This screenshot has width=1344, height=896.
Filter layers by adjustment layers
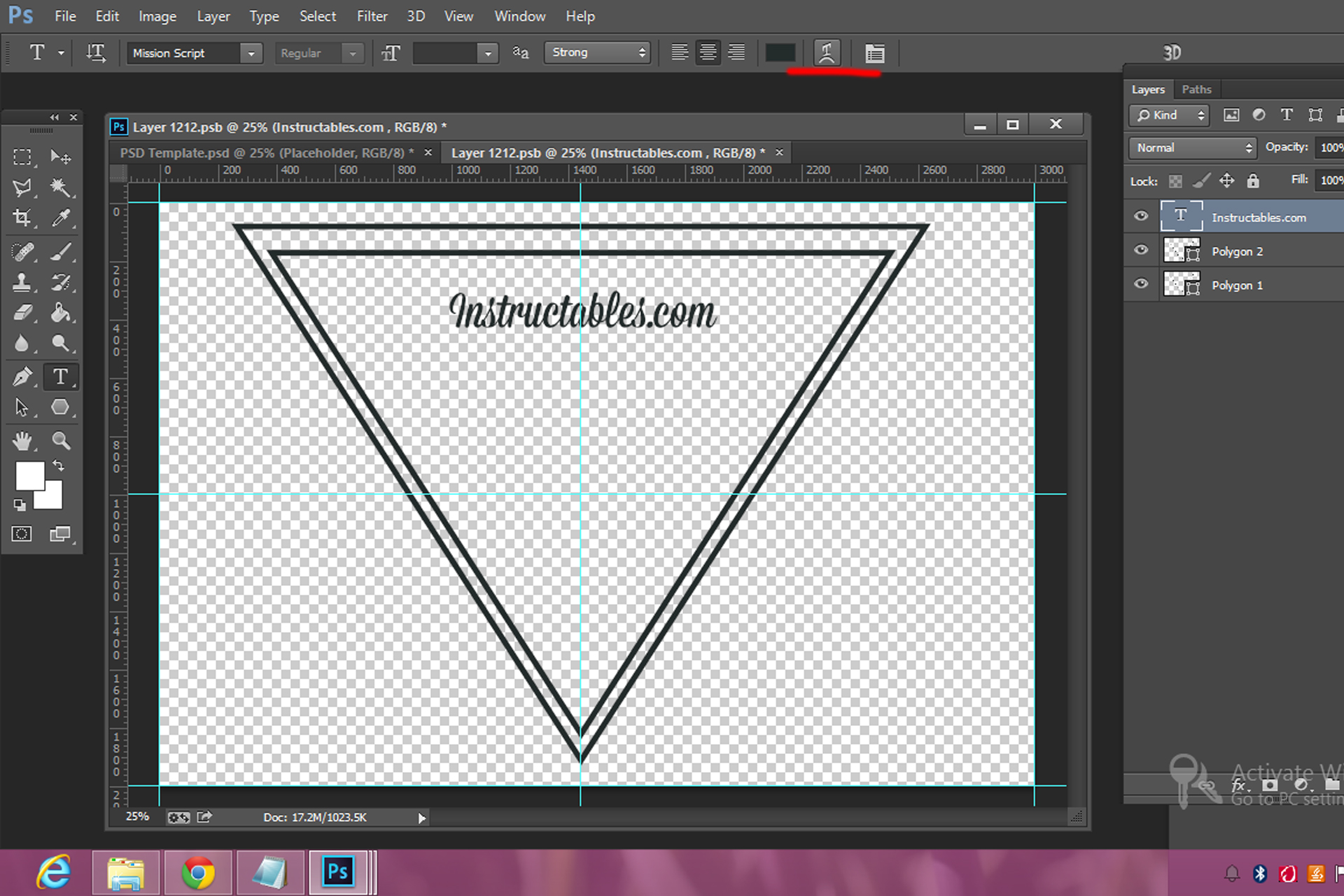pos(1259,115)
